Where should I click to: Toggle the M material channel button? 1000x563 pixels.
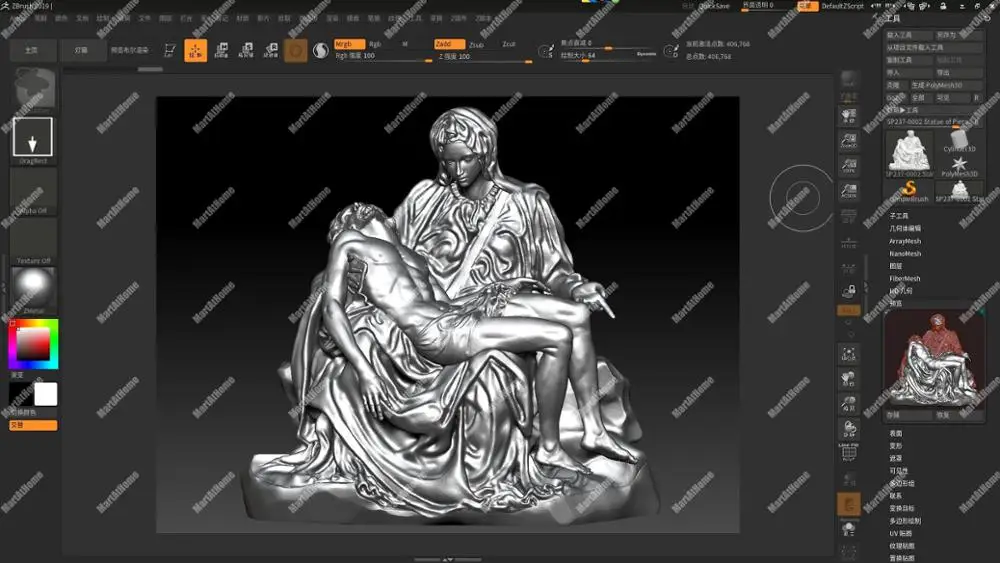405,44
